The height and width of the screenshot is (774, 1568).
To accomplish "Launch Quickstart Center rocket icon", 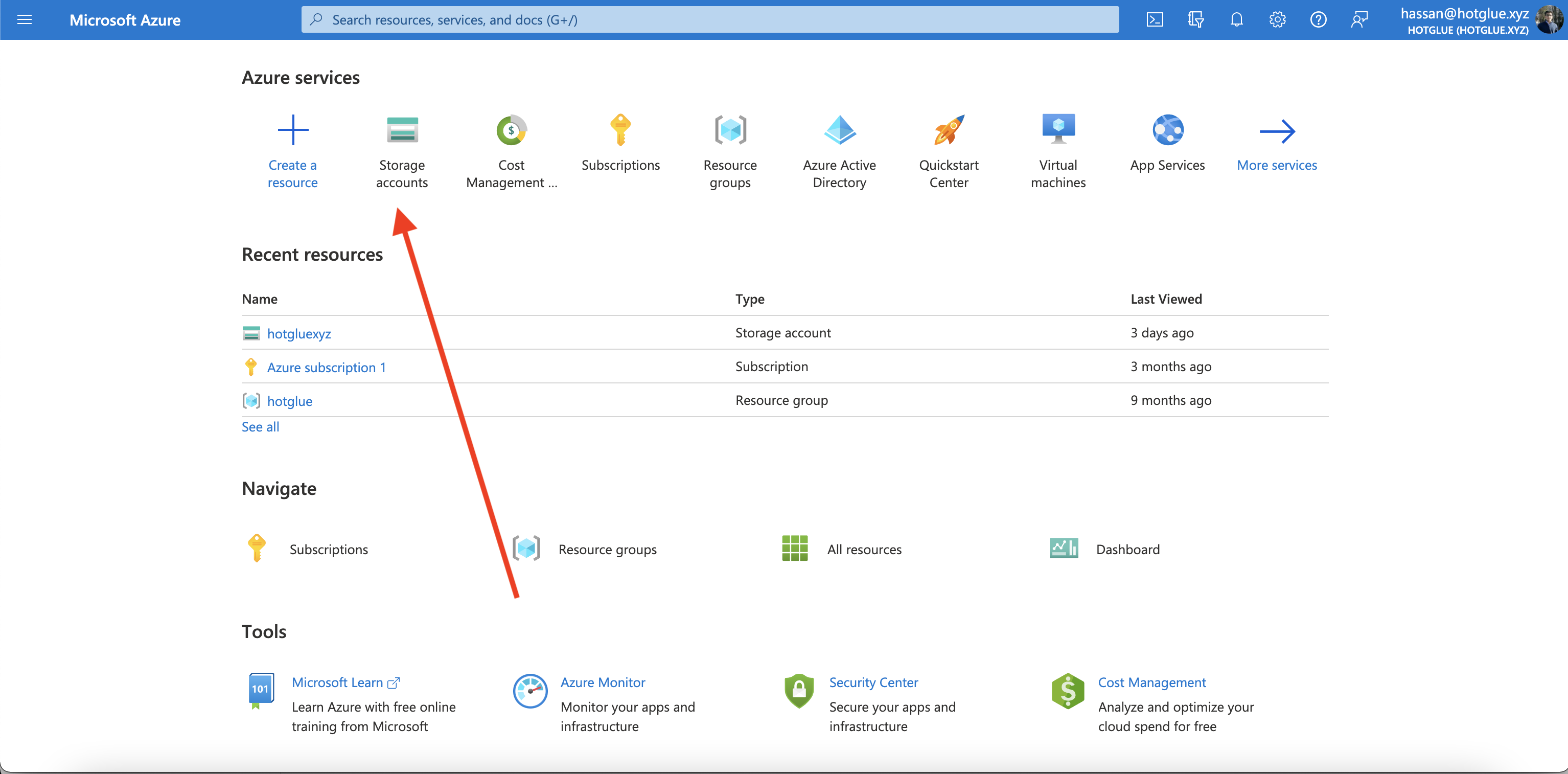I will 949,130.
